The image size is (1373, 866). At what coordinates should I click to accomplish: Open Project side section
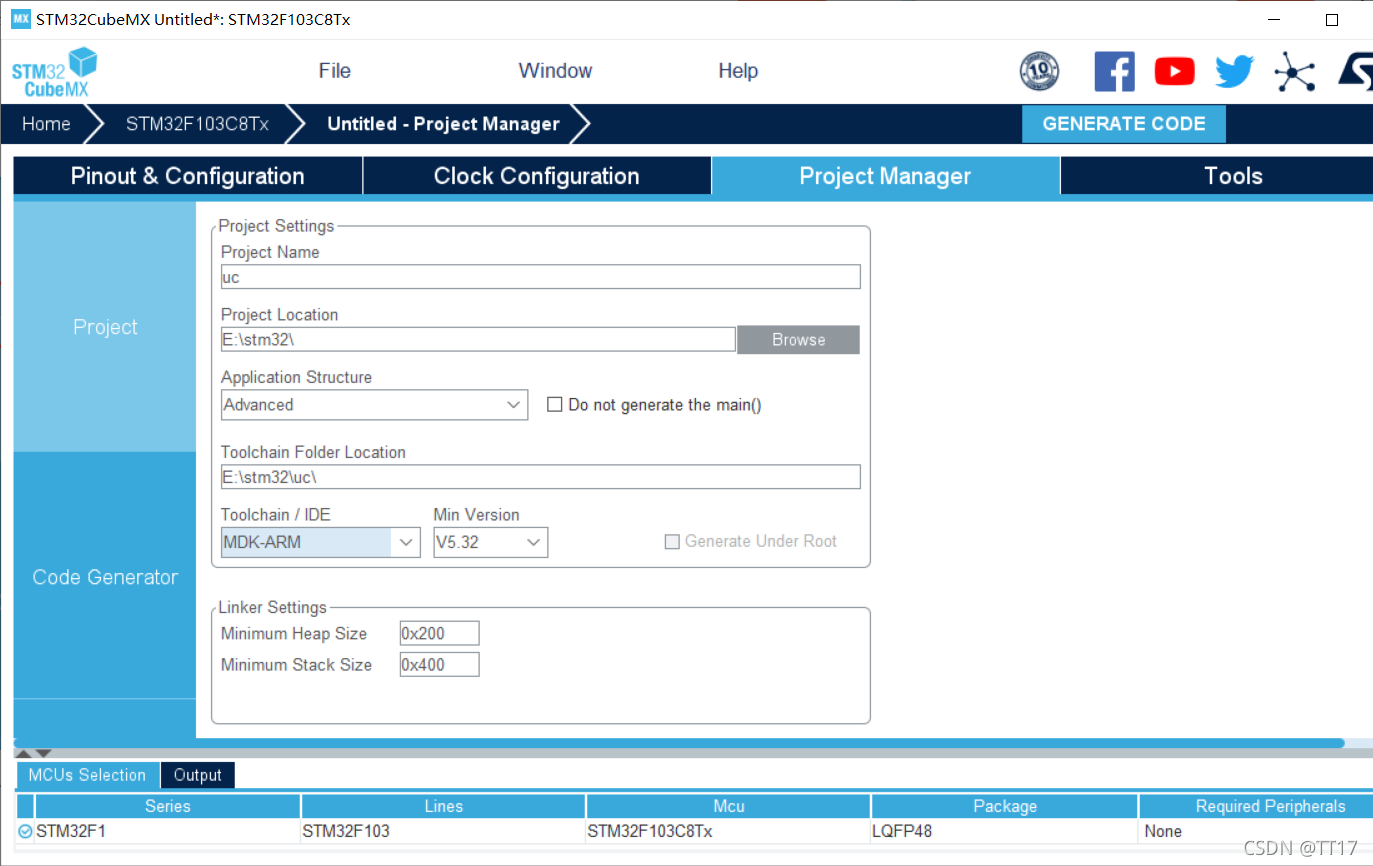coord(105,327)
